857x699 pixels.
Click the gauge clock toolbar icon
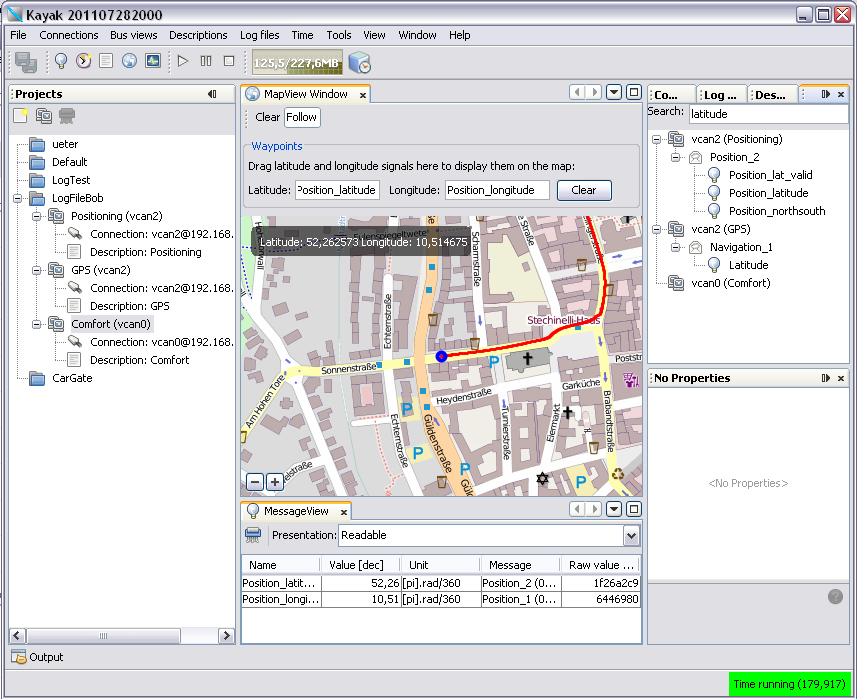click(83, 61)
